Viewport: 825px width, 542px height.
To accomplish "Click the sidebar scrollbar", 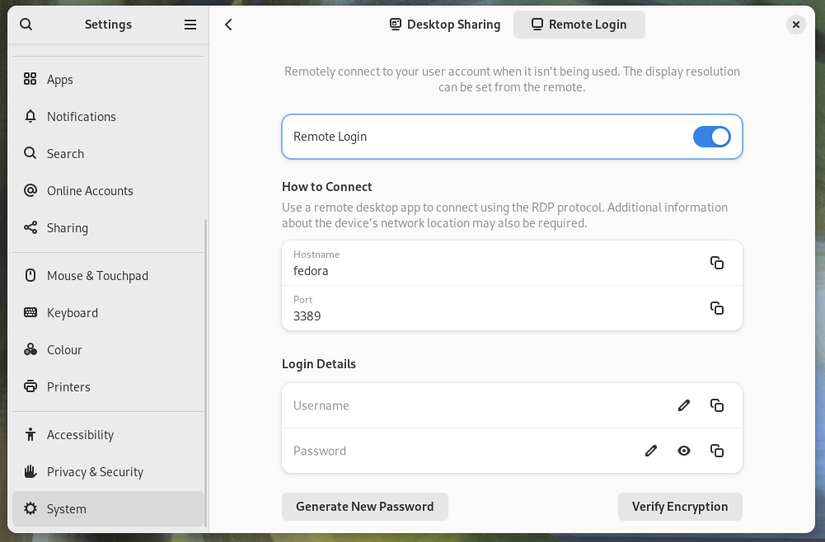I will pos(205,374).
